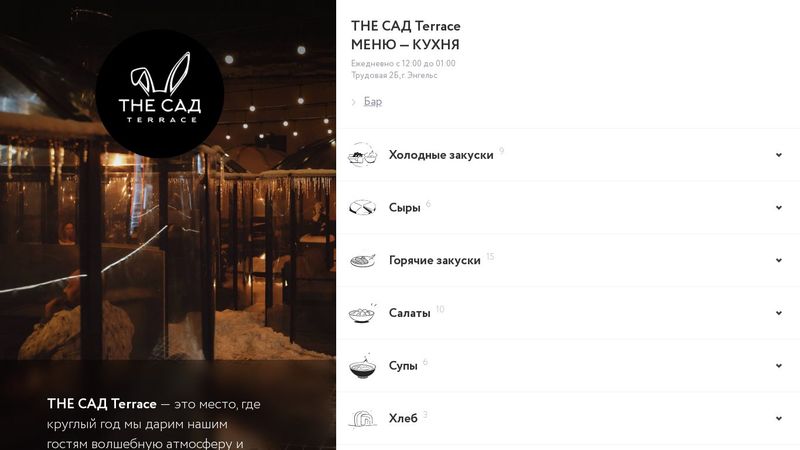
Task: Click THE САД Terrace rabbit logo
Action: pos(160,93)
